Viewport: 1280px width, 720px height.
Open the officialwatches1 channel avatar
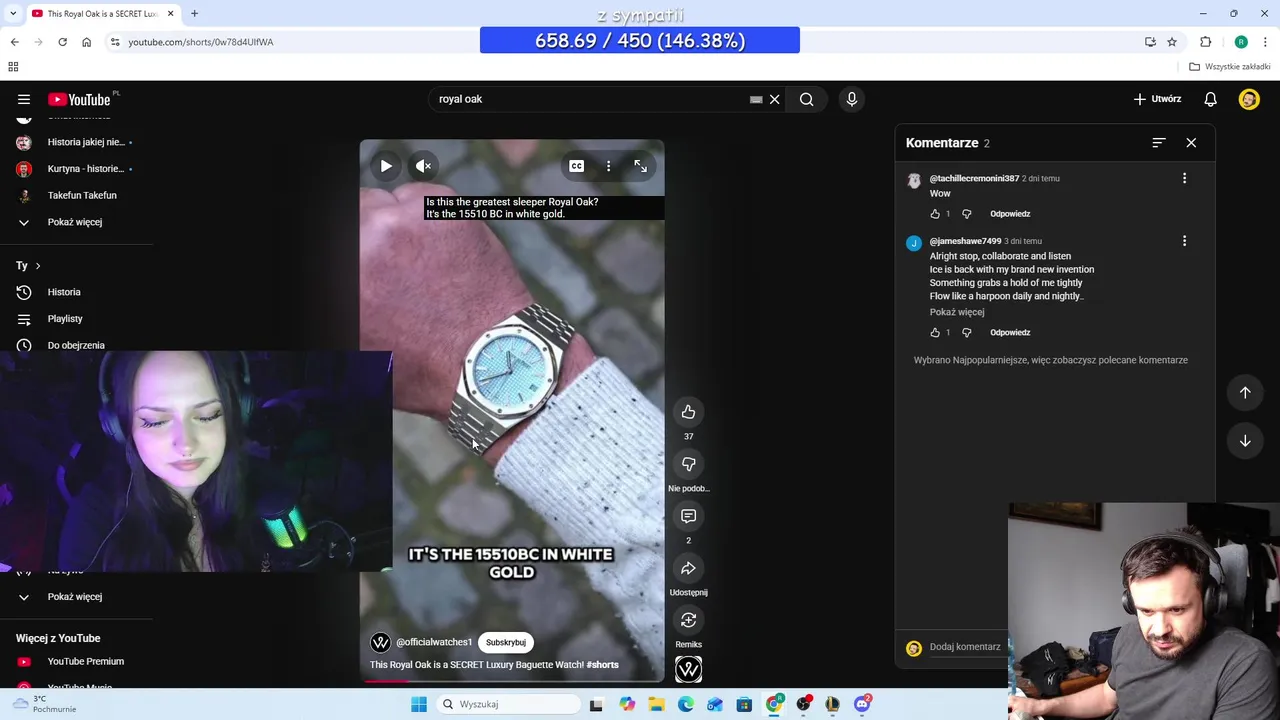click(380, 642)
